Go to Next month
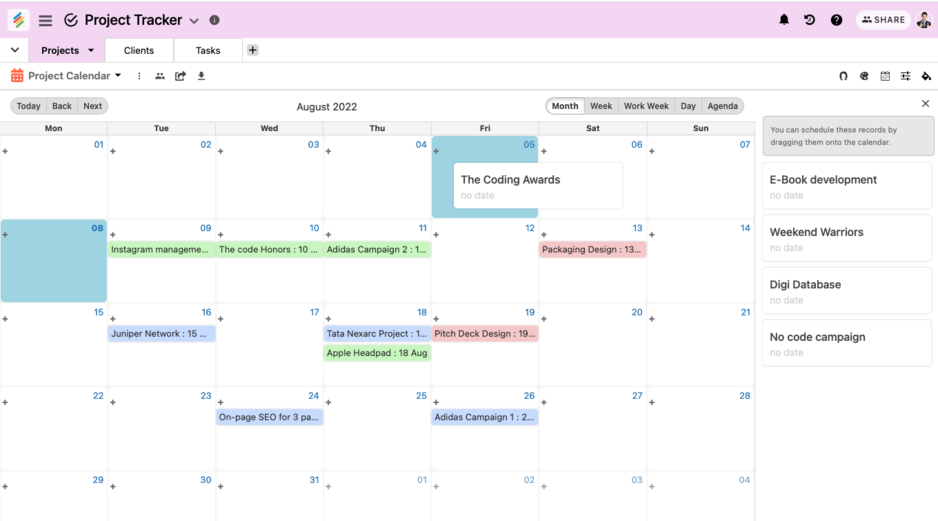This screenshot has height=521, width=938. [92, 106]
